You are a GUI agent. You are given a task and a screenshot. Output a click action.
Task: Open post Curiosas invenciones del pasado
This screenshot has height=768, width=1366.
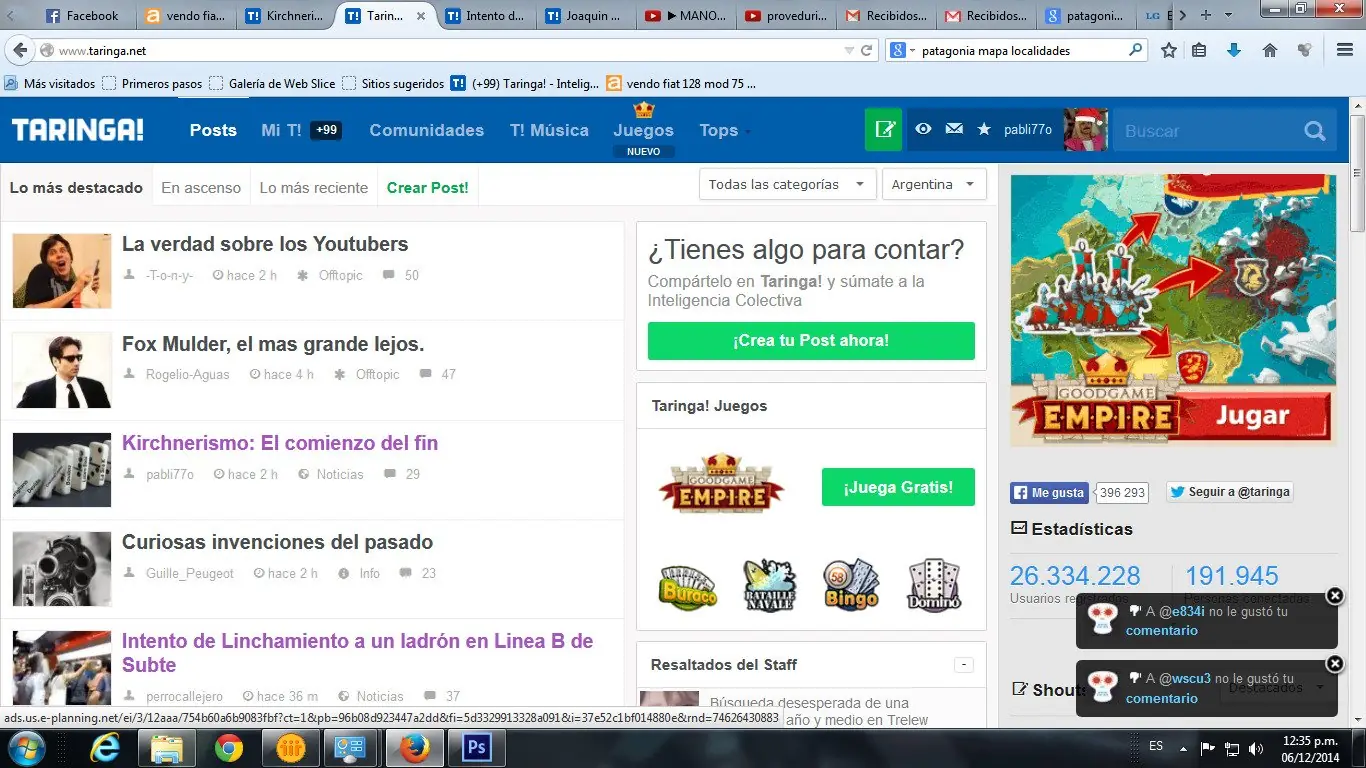tap(277, 542)
